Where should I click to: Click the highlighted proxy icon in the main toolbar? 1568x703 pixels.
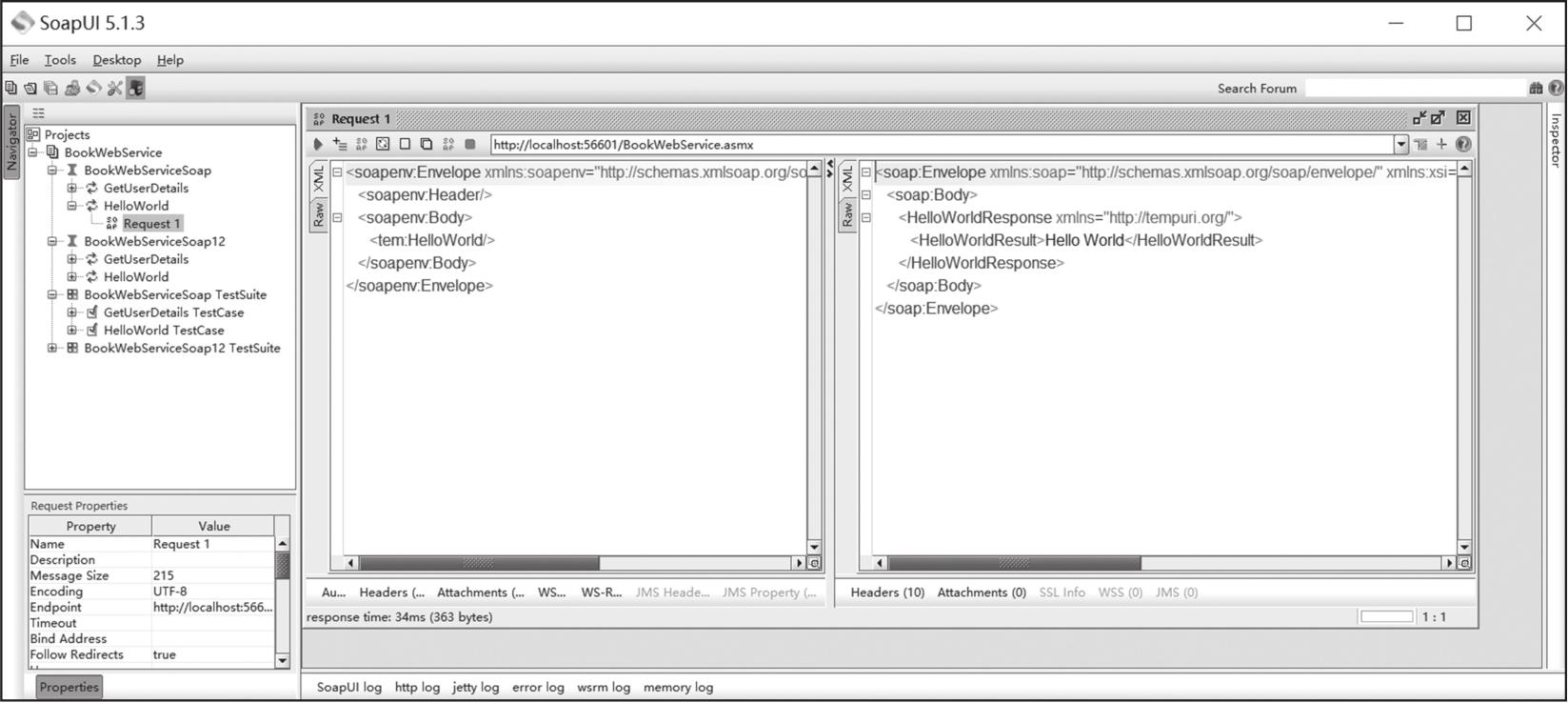point(136,88)
